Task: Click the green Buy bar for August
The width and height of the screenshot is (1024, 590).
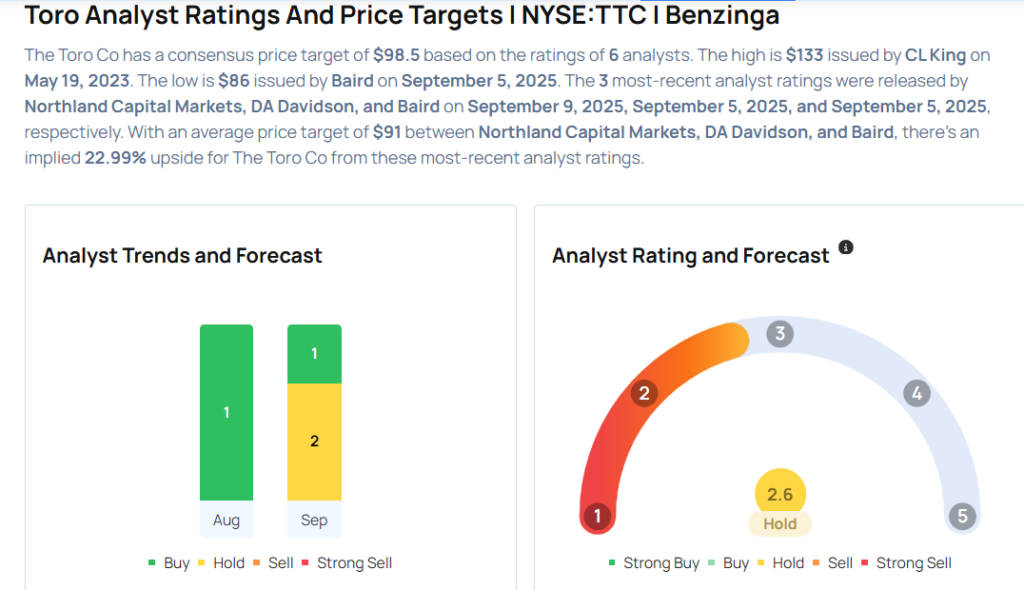Action: [226, 412]
